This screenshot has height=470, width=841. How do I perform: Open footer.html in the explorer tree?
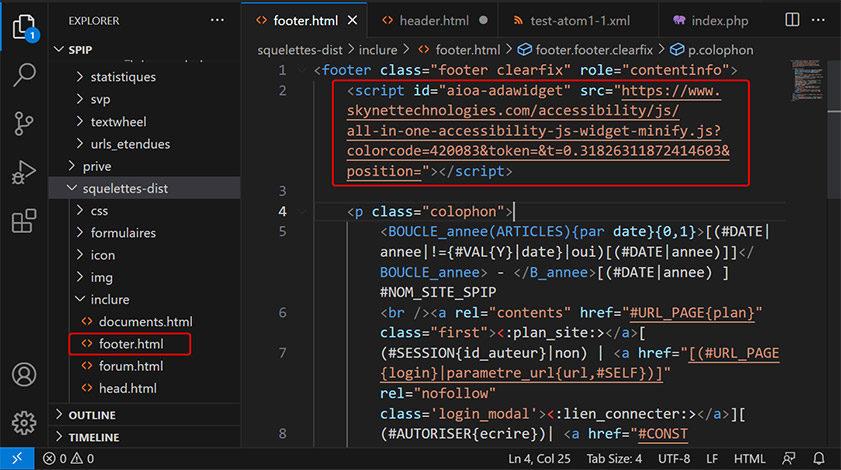(131, 344)
